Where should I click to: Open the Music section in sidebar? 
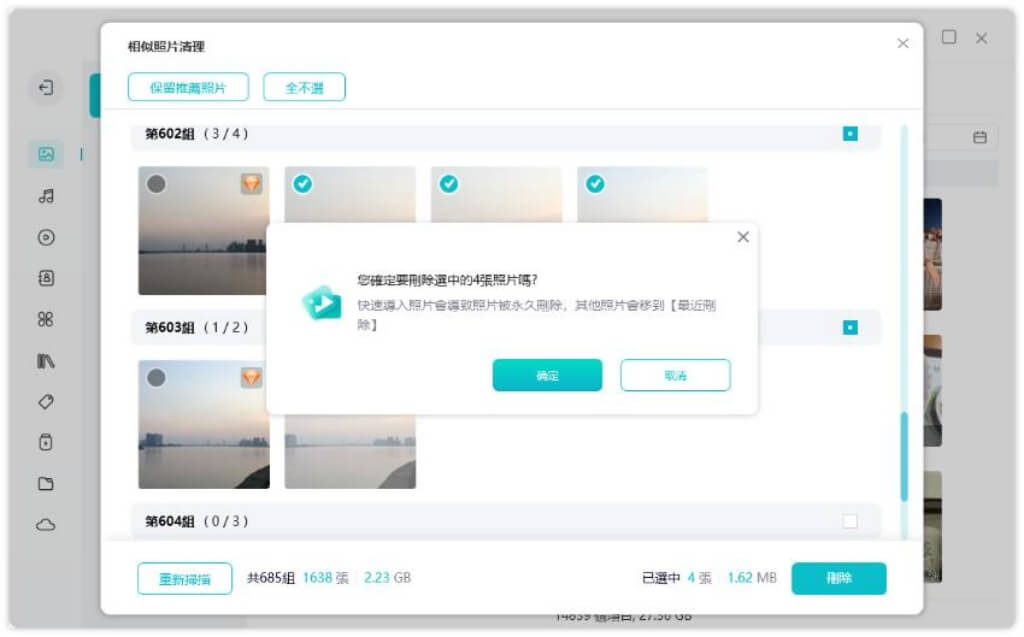coord(45,196)
